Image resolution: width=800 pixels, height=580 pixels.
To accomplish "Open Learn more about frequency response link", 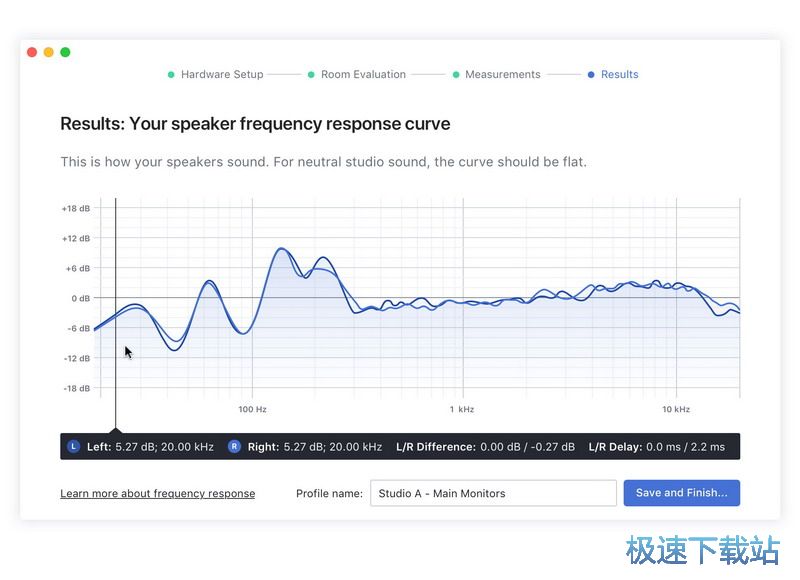I will tap(157, 494).
